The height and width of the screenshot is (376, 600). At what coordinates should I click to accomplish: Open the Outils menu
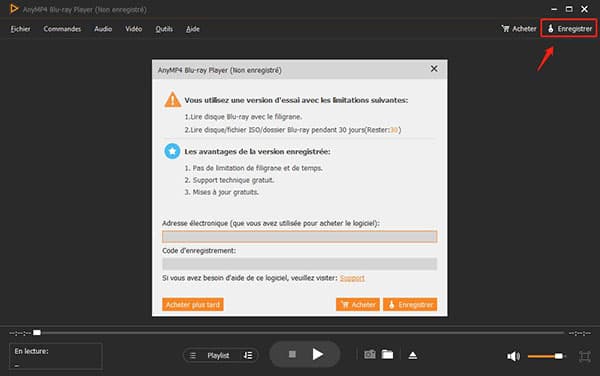coord(164,29)
